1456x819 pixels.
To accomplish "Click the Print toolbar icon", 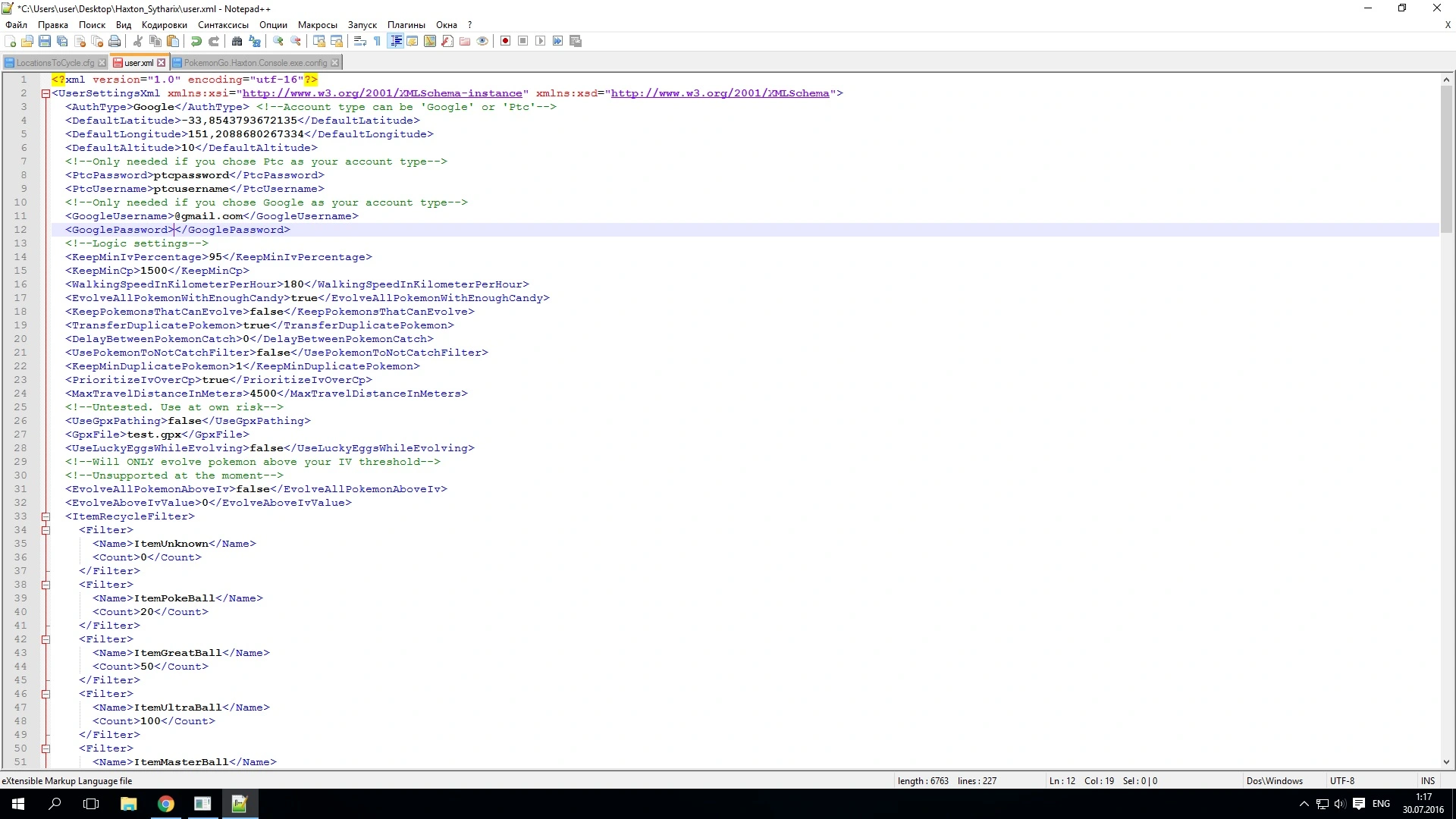I will (115, 41).
